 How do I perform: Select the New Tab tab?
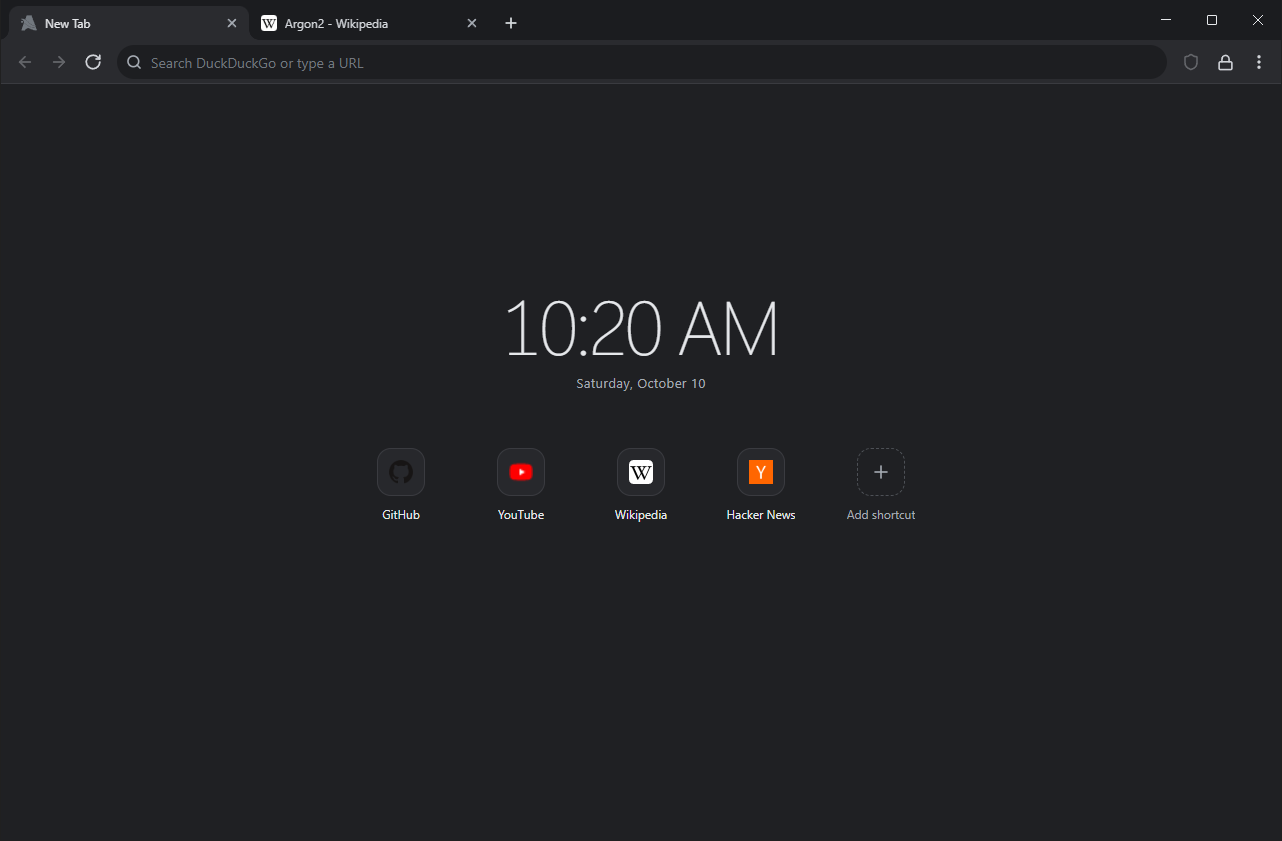point(129,23)
